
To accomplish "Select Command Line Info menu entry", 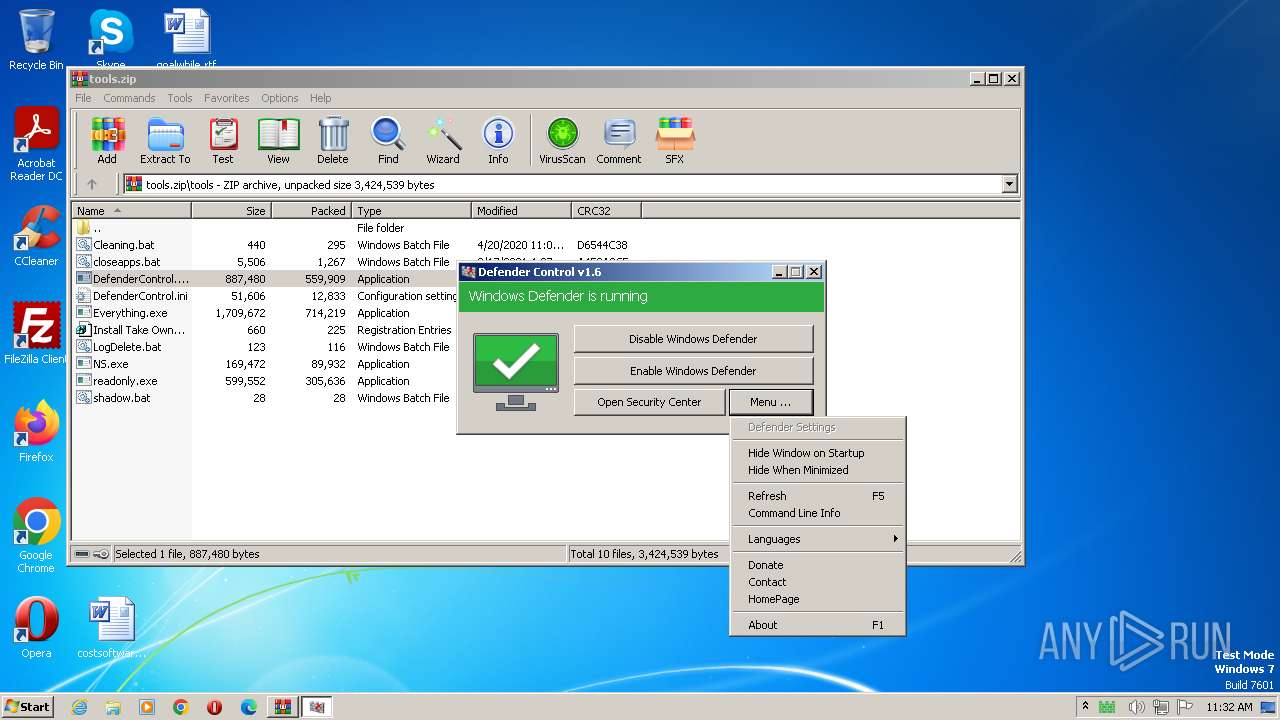I will [817, 513].
